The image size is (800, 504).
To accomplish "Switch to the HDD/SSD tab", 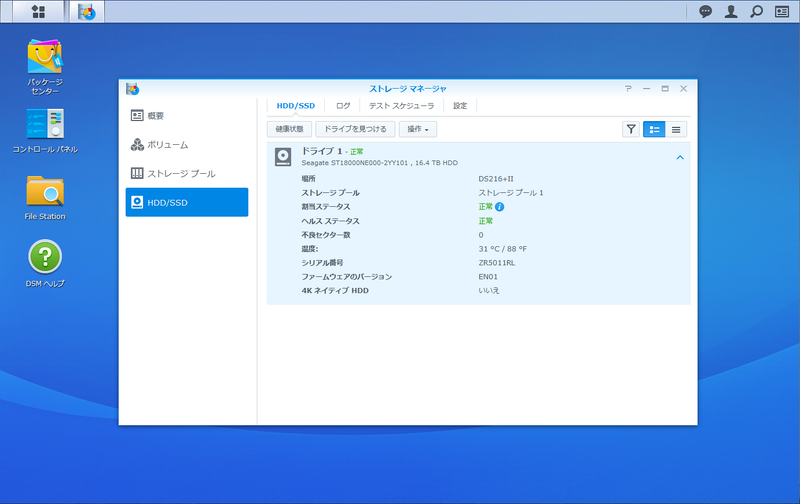I will (296, 106).
